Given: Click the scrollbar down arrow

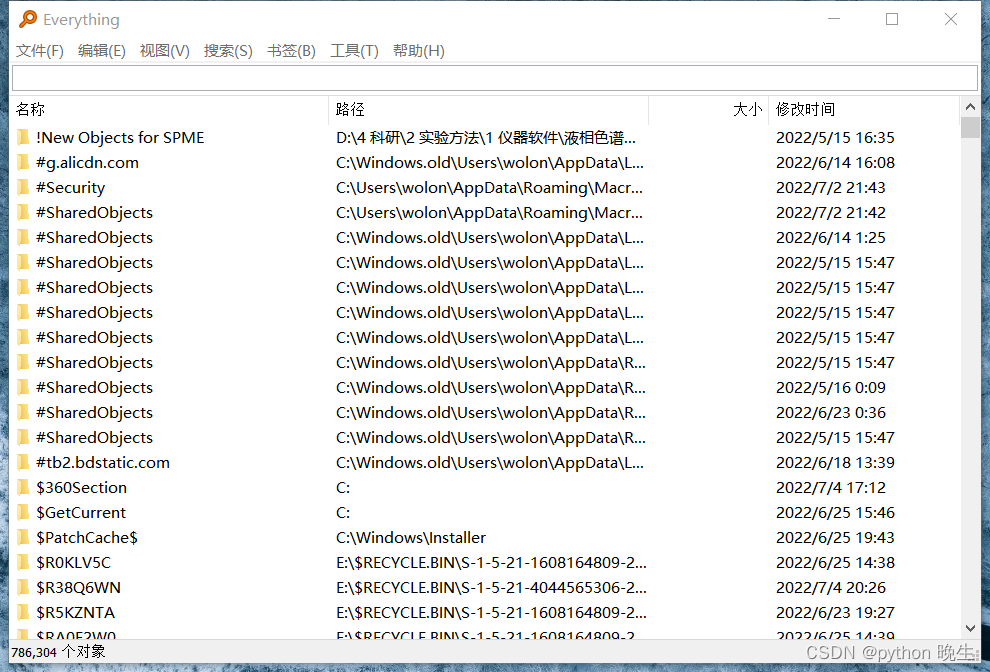Looking at the screenshot, I should coord(970,628).
